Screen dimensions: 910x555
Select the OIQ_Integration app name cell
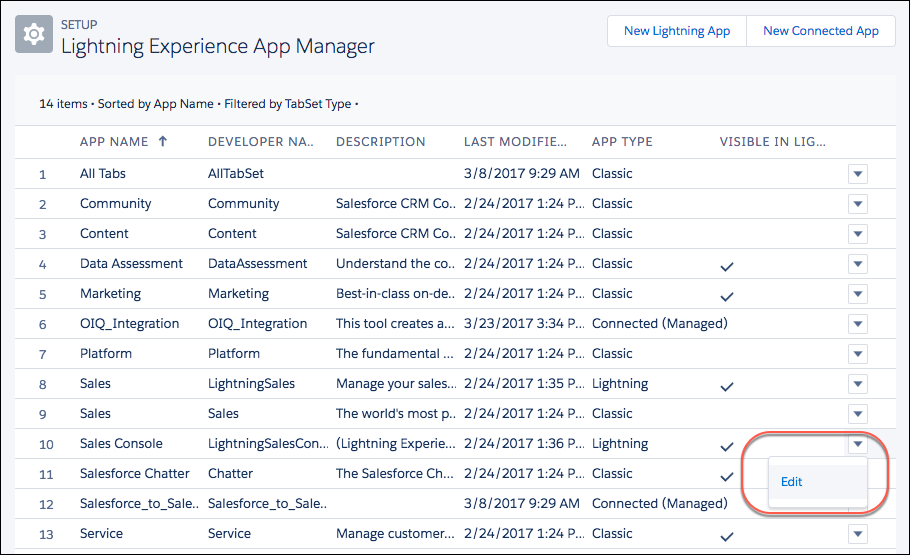[129, 324]
